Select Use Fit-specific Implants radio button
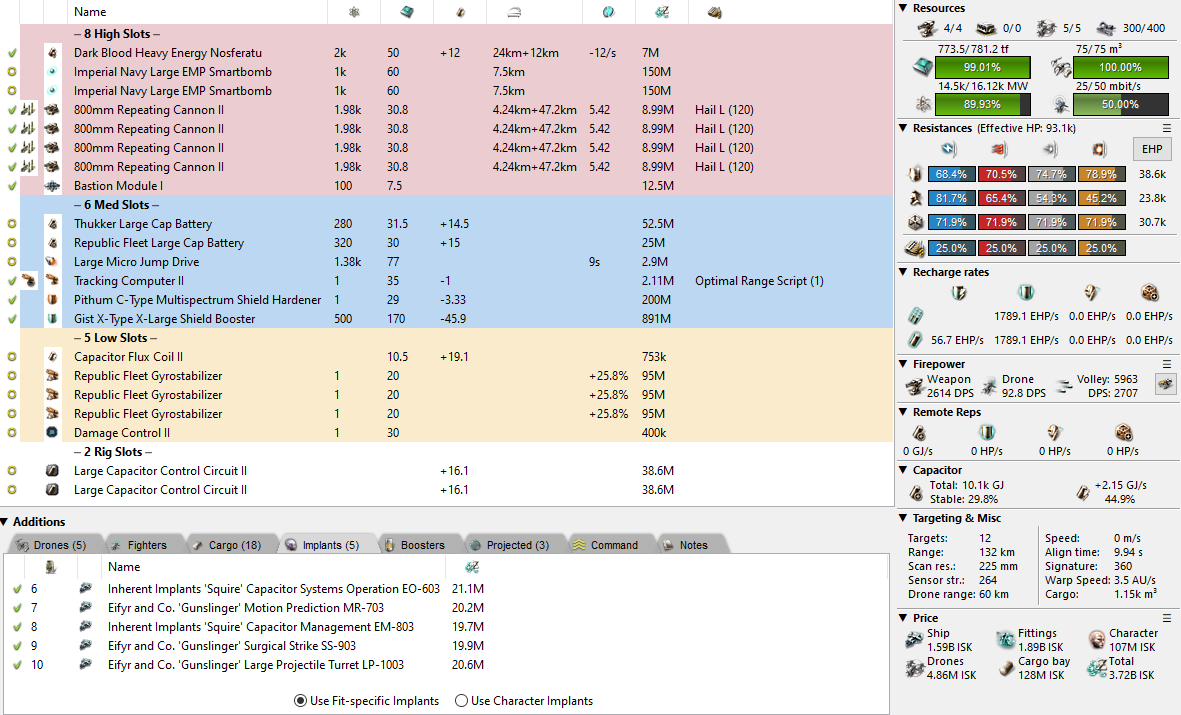This screenshot has height=715, width=1181. tap(300, 701)
